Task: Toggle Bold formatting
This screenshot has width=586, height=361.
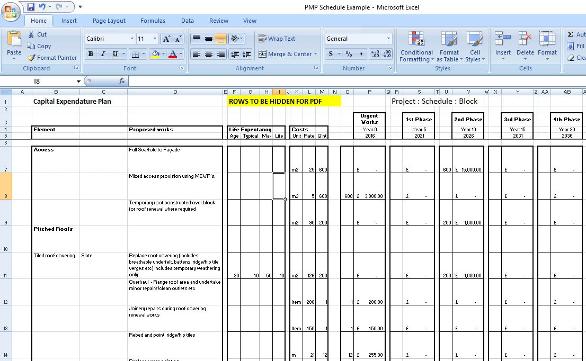Action: click(91, 54)
